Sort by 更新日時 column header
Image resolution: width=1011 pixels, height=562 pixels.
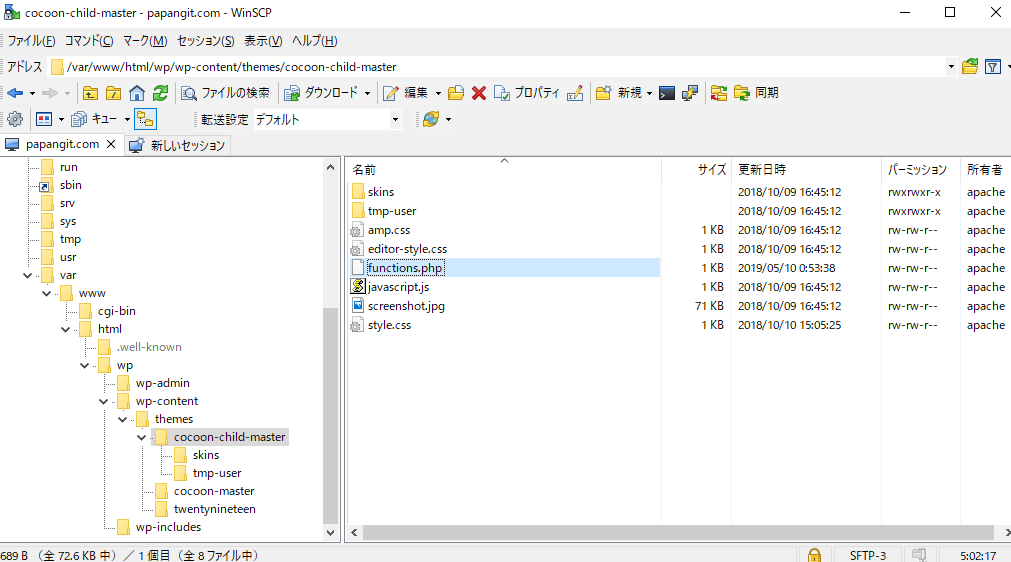pos(806,170)
